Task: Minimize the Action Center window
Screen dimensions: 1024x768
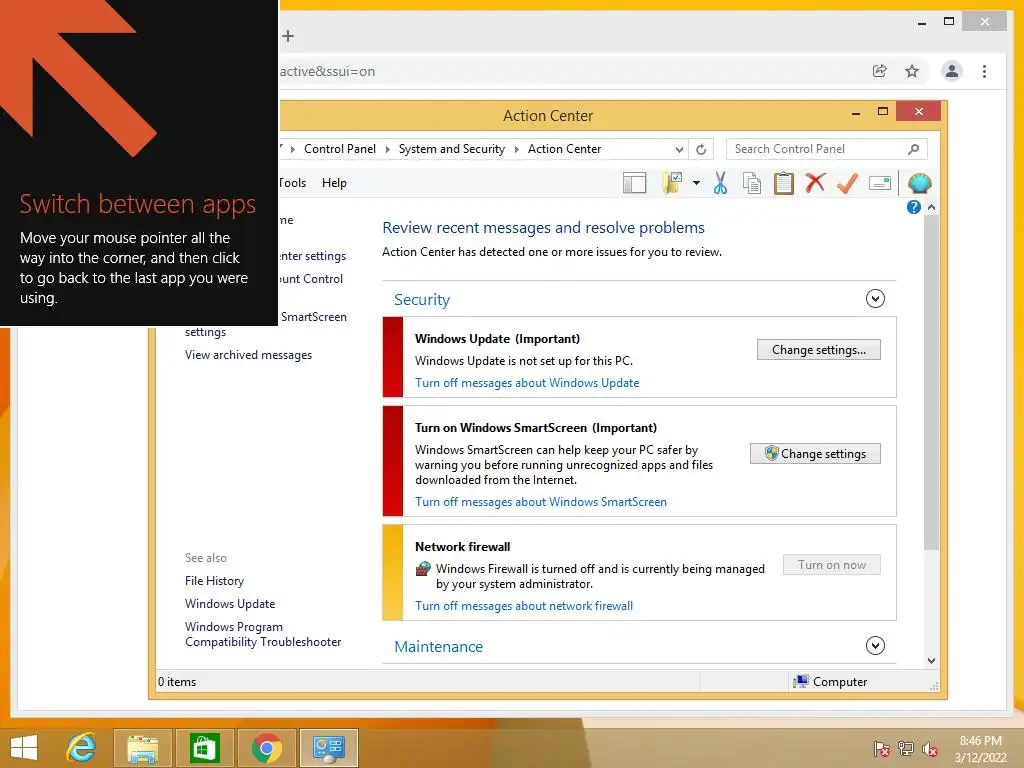Action: click(x=856, y=112)
